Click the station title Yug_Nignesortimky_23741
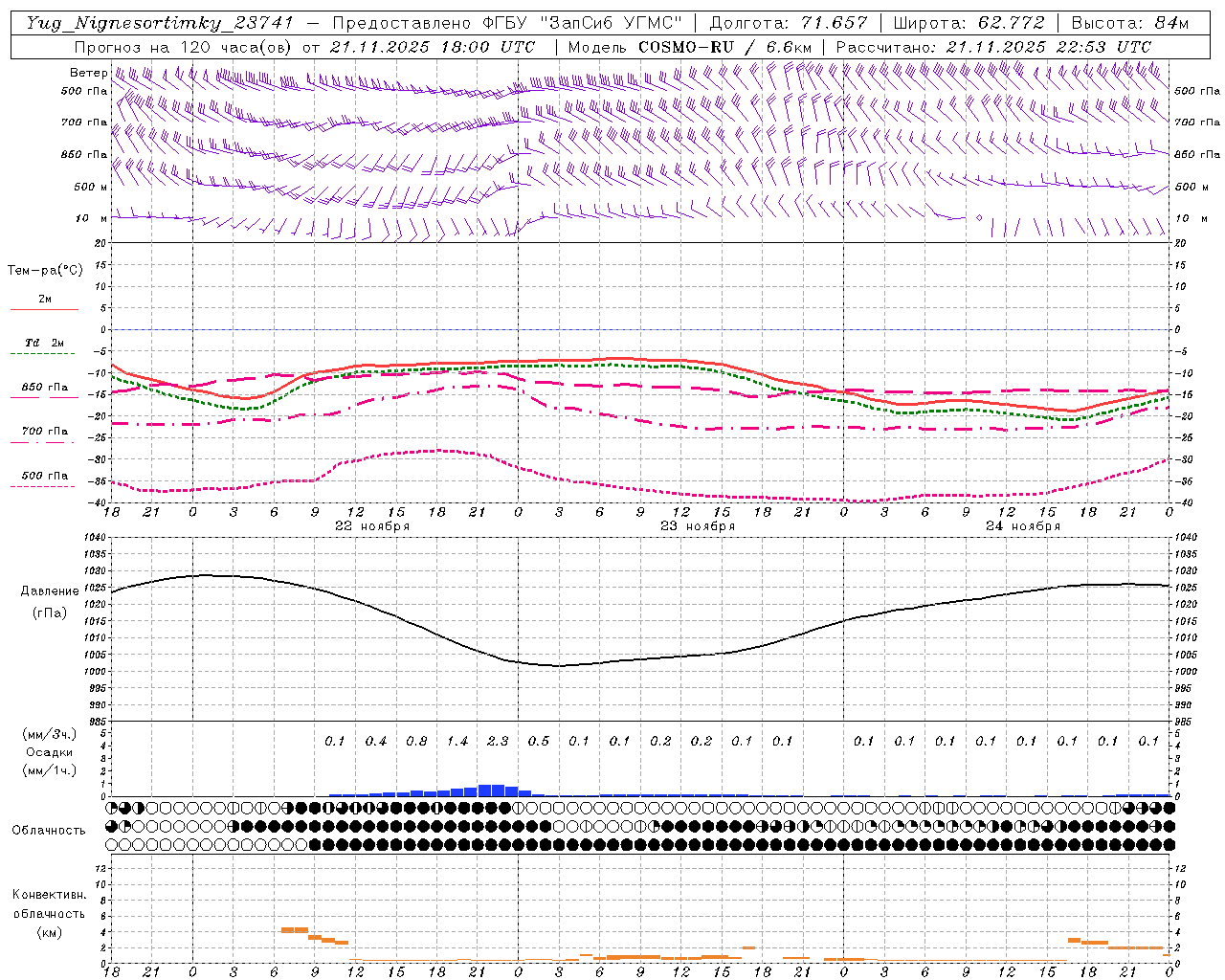The height and width of the screenshot is (980, 1225). pos(160,23)
